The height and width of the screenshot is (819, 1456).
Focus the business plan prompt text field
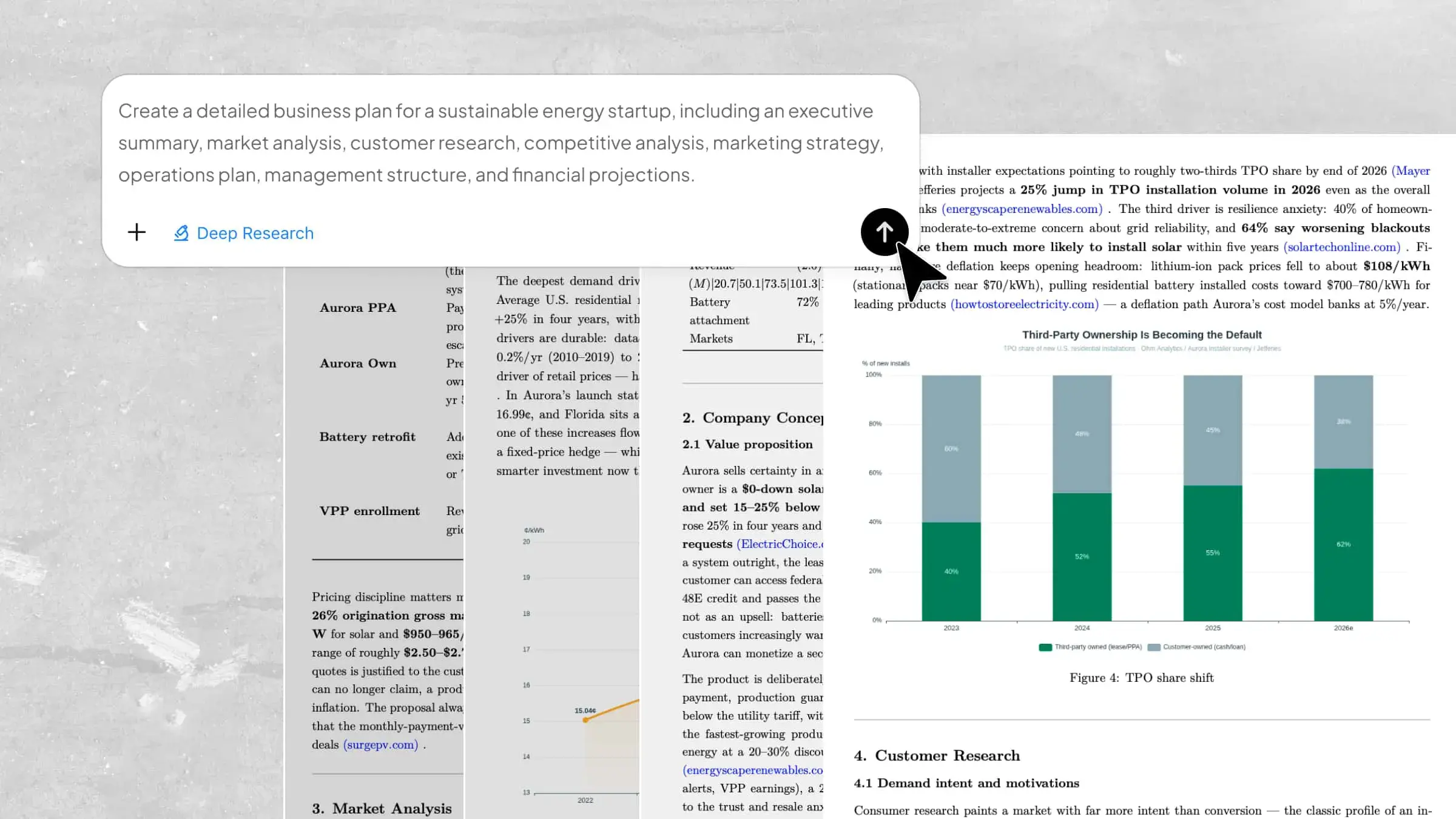coord(501,143)
